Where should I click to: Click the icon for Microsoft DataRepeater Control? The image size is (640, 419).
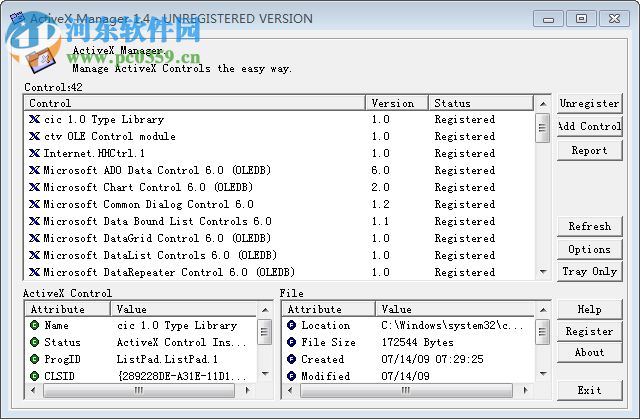(x=35, y=272)
